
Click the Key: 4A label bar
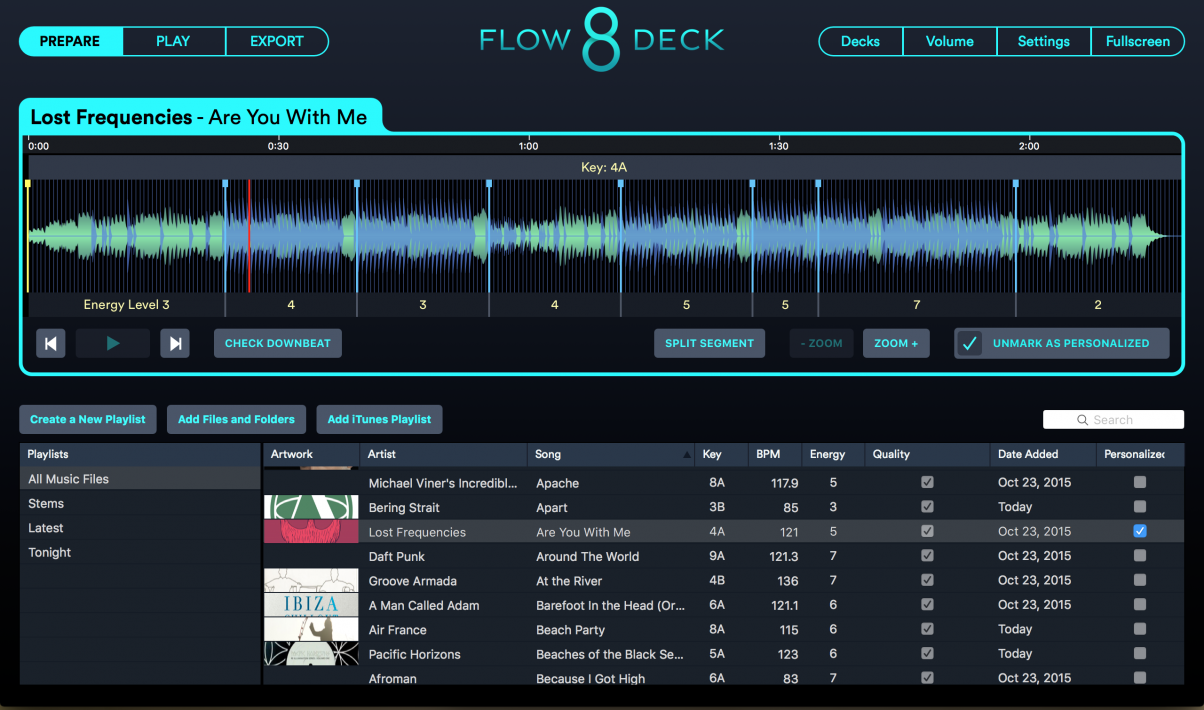coord(604,167)
